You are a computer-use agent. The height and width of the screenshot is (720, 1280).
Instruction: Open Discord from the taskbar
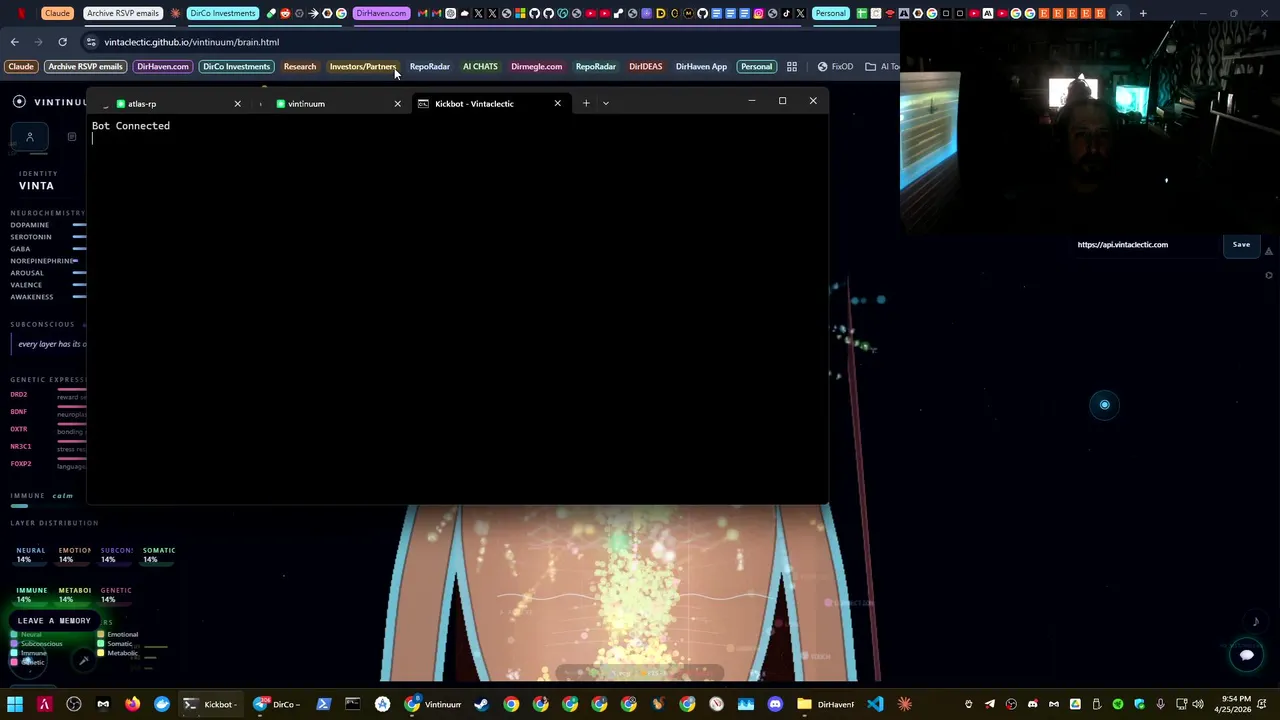tap(775, 704)
